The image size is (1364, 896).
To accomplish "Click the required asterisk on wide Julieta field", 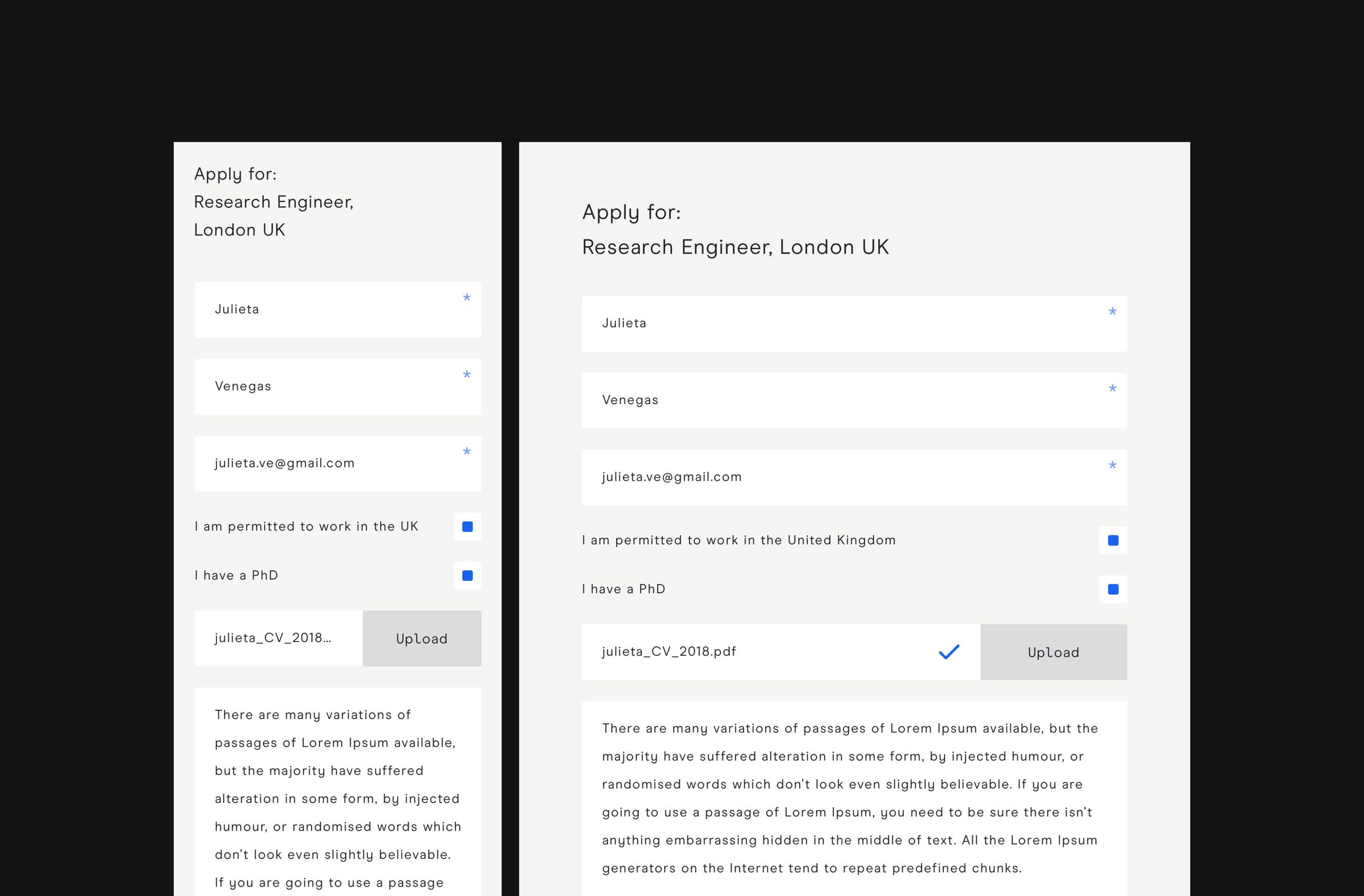I will (1112, 311).
